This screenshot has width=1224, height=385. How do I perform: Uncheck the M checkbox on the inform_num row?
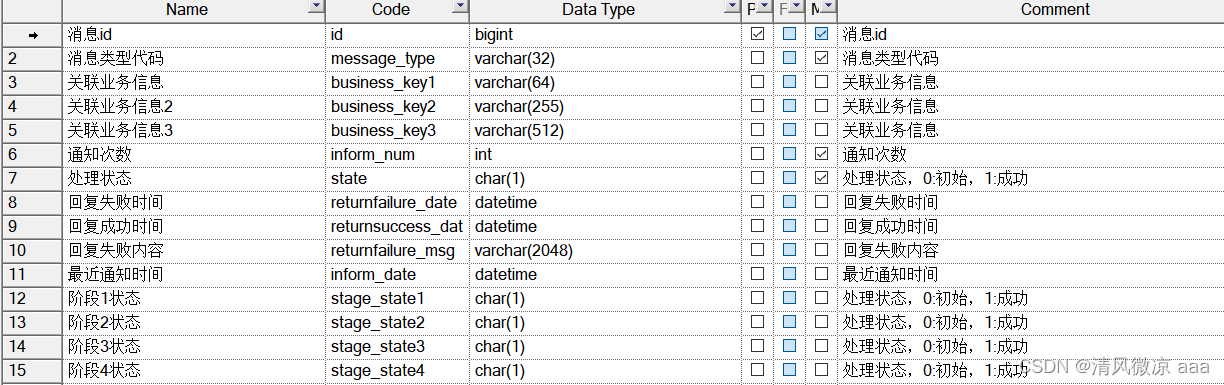[x=822, y=154]
